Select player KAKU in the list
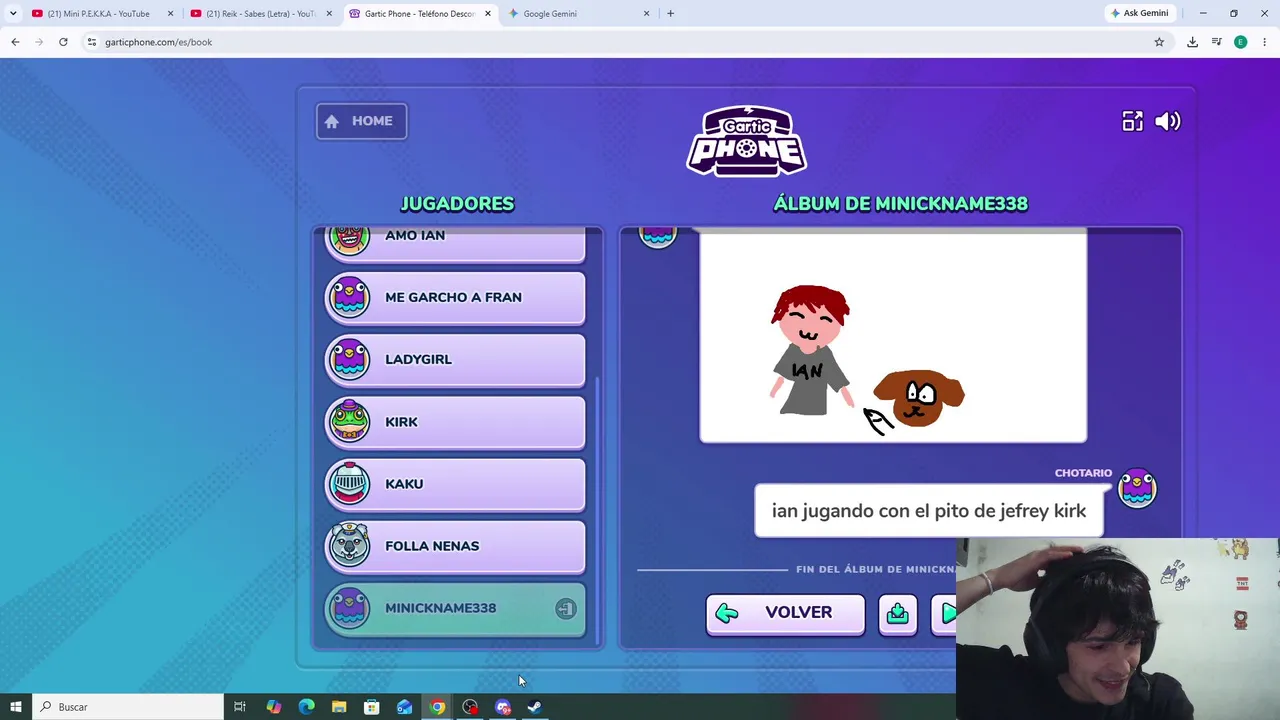The height and width of the screenshot is (720, 1280). pos(455,483)
